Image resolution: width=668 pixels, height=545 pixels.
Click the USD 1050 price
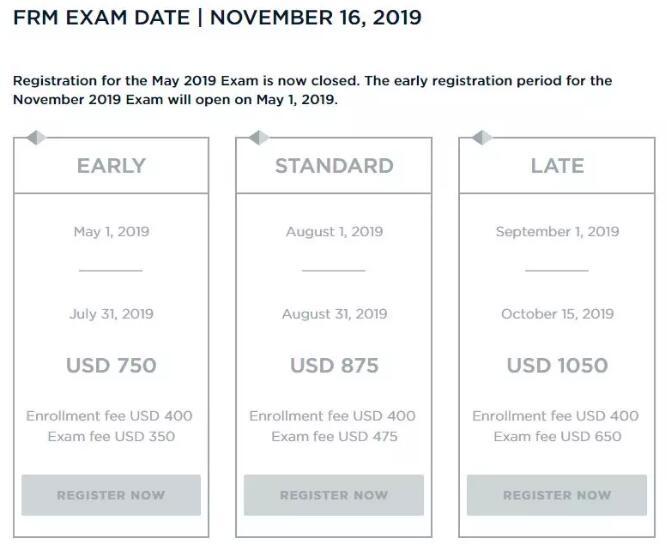tap(557, 366)
